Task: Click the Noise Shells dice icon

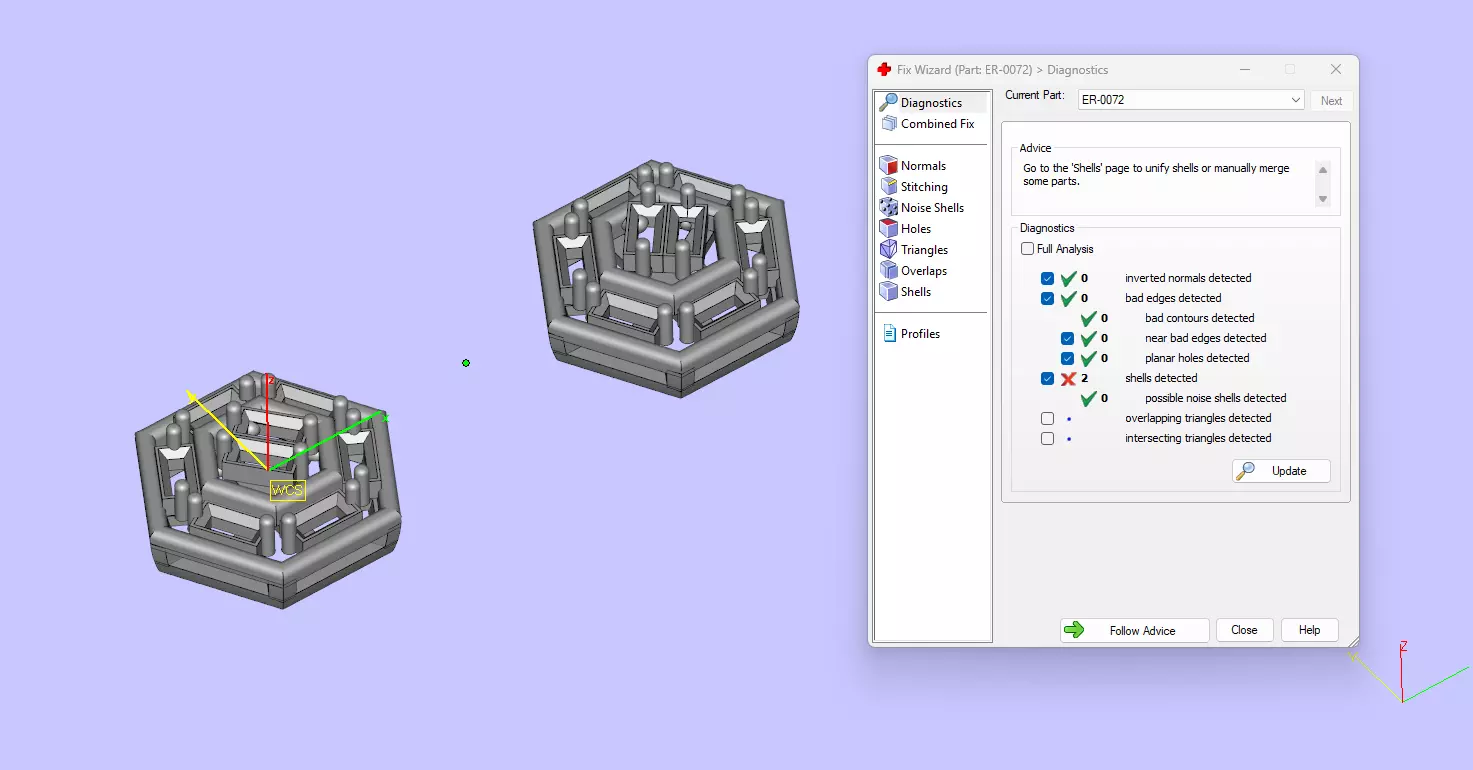Action: point(888,208)
